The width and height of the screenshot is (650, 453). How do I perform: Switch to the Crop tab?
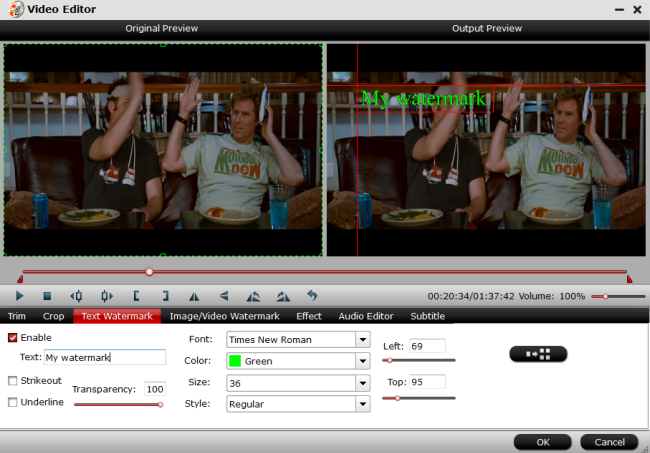tap(53, 316)
